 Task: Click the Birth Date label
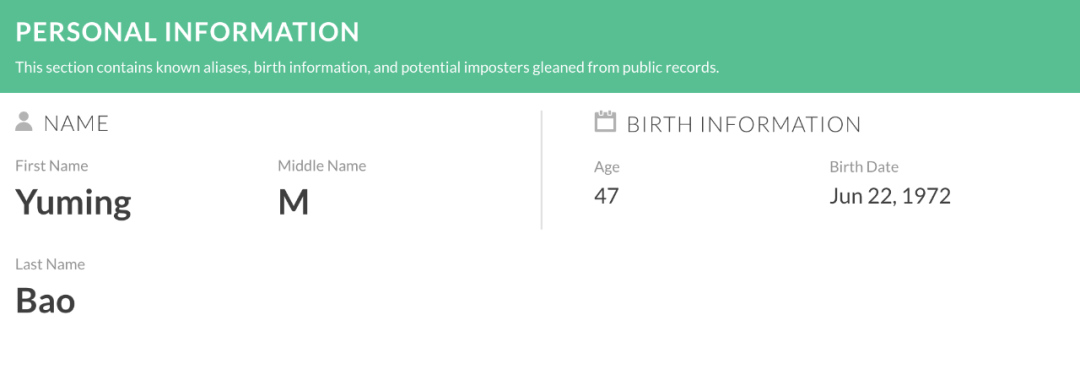pos(864,167)
